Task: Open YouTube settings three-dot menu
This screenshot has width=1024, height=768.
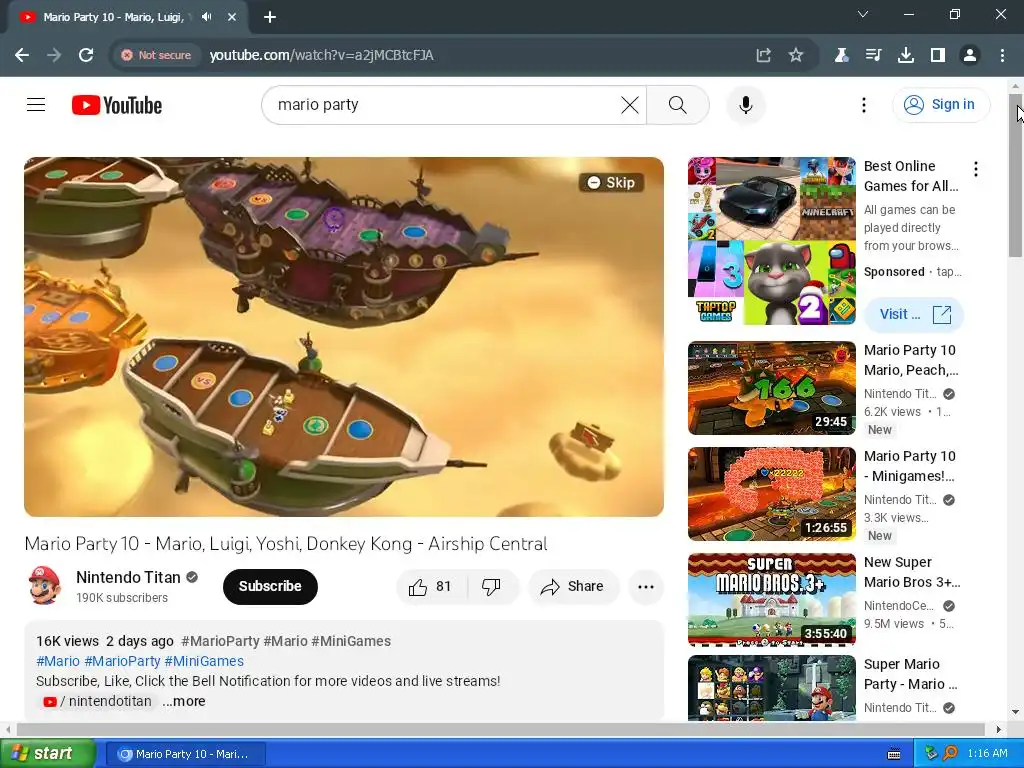Action: point(863,104)
